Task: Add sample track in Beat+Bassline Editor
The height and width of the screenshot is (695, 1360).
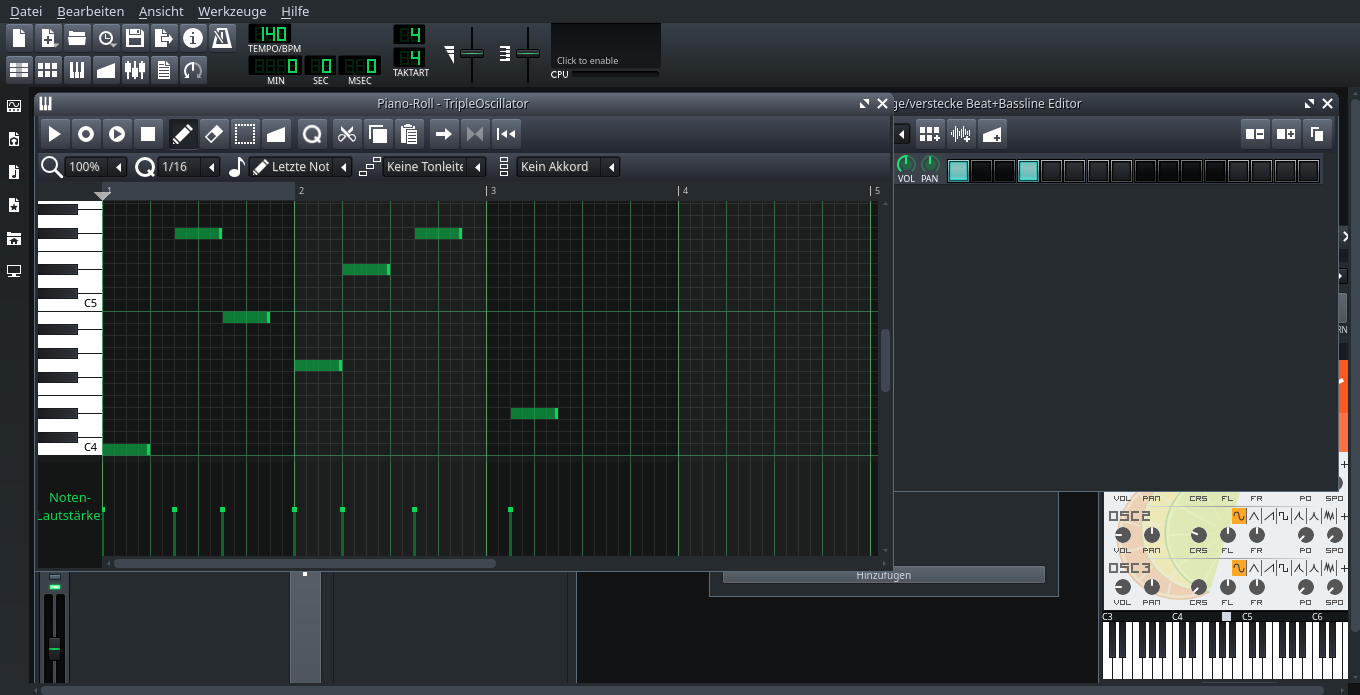Action: click(x=961, y=134)
